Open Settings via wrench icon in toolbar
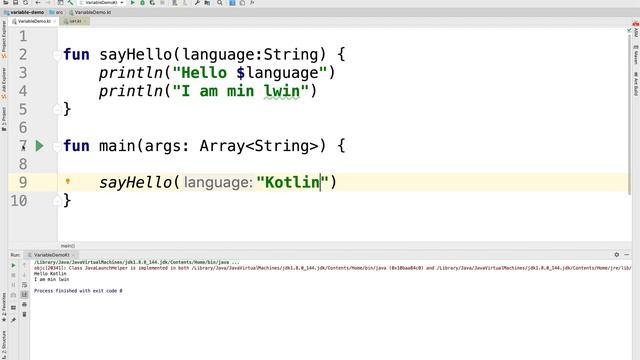Screen dimensions: 640x360 click(197, 2)
